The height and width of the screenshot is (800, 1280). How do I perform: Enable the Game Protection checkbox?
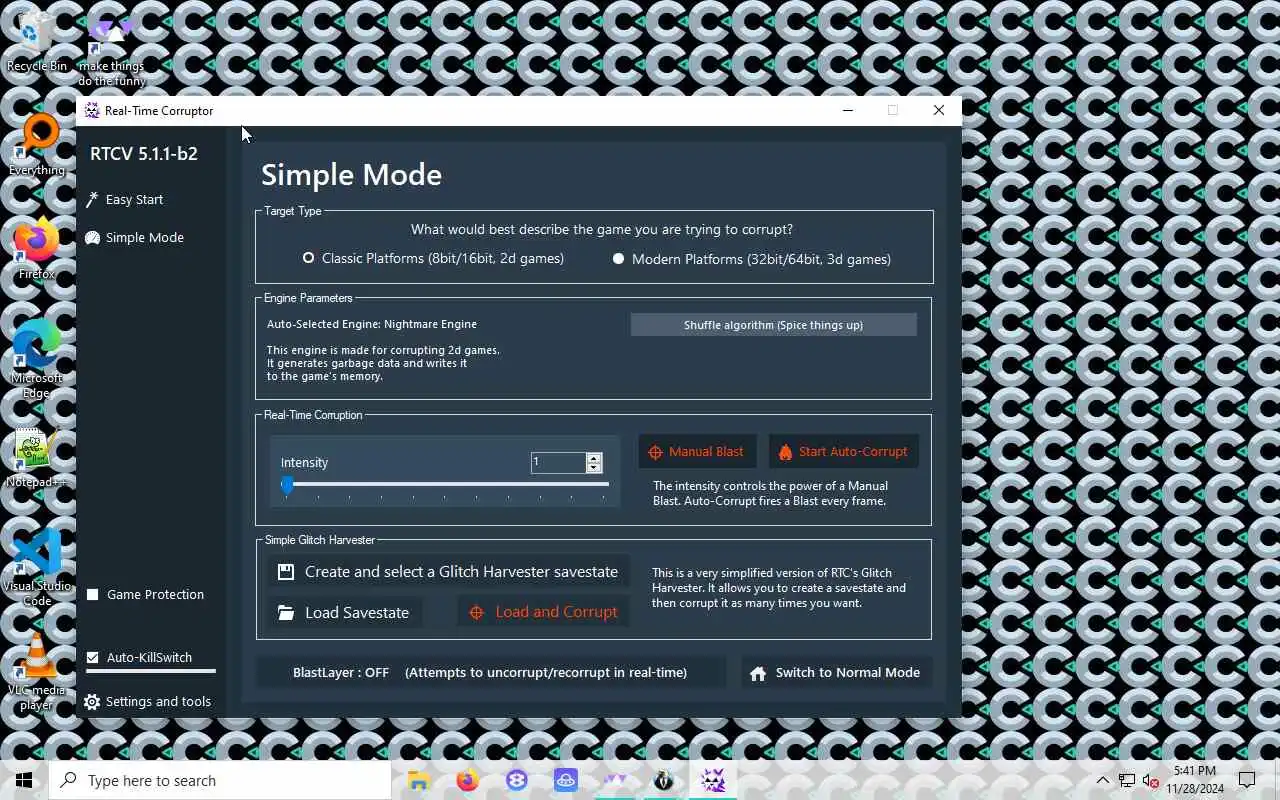(x=93, y=594)
